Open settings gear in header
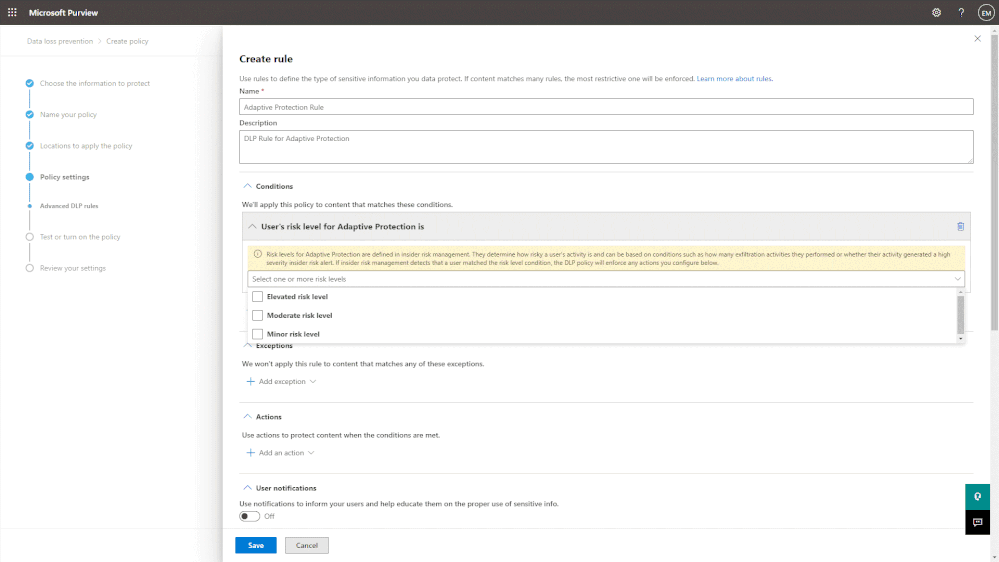 coord(936,12)
